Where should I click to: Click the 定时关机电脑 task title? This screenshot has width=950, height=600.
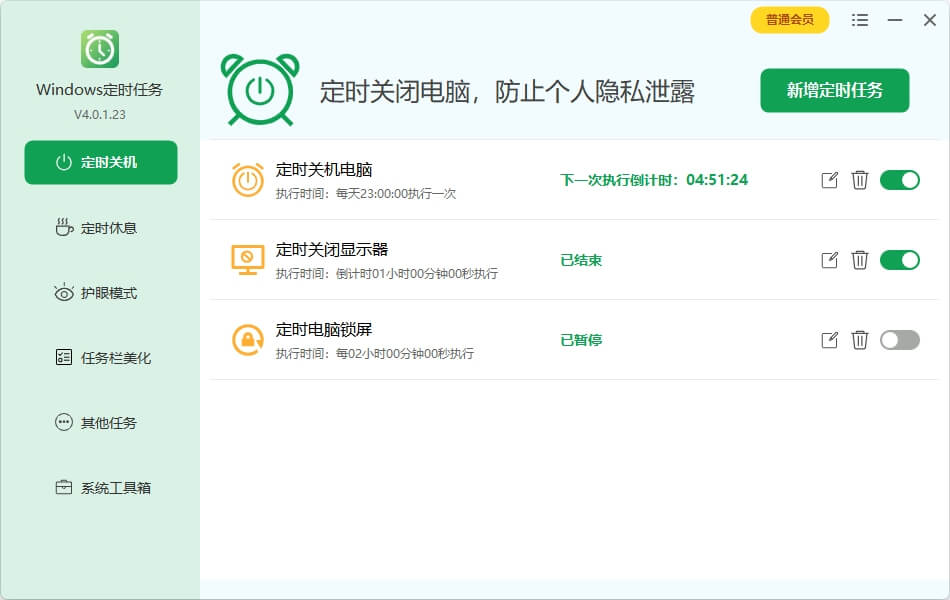pos(324,170)
